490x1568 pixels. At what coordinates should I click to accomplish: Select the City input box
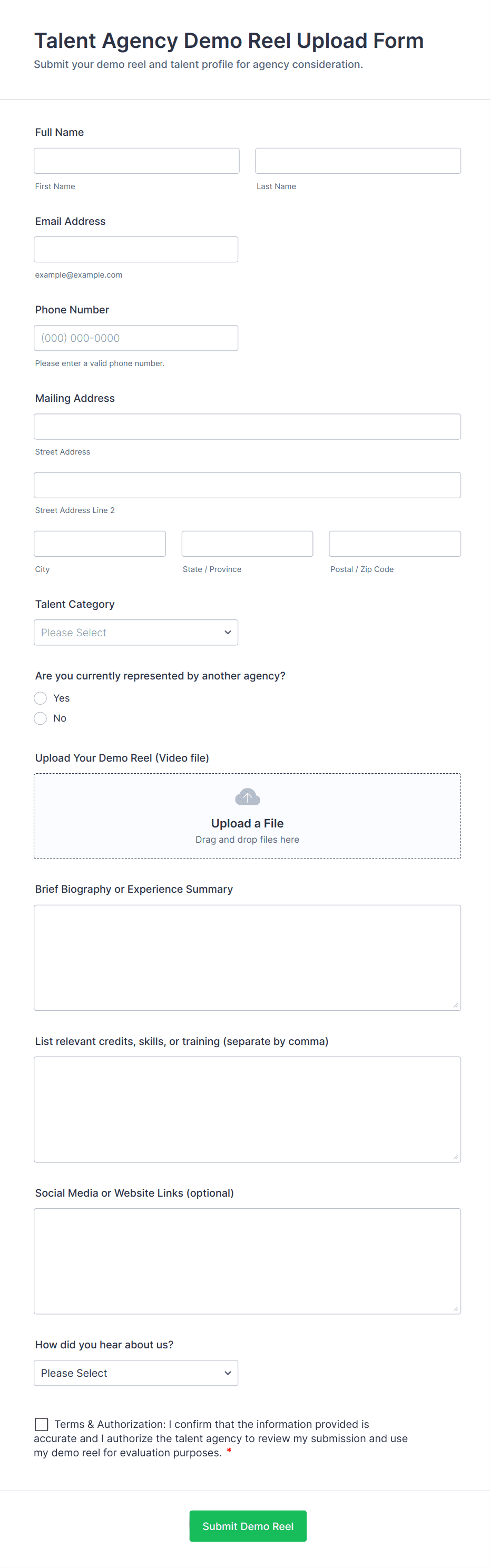pos(100,544)
